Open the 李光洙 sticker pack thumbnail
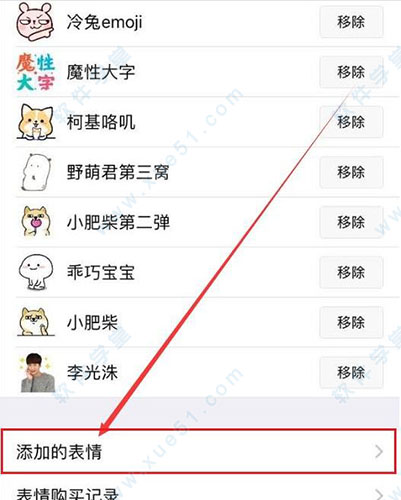The image size is (401, 500). click(x=37, y=372)
